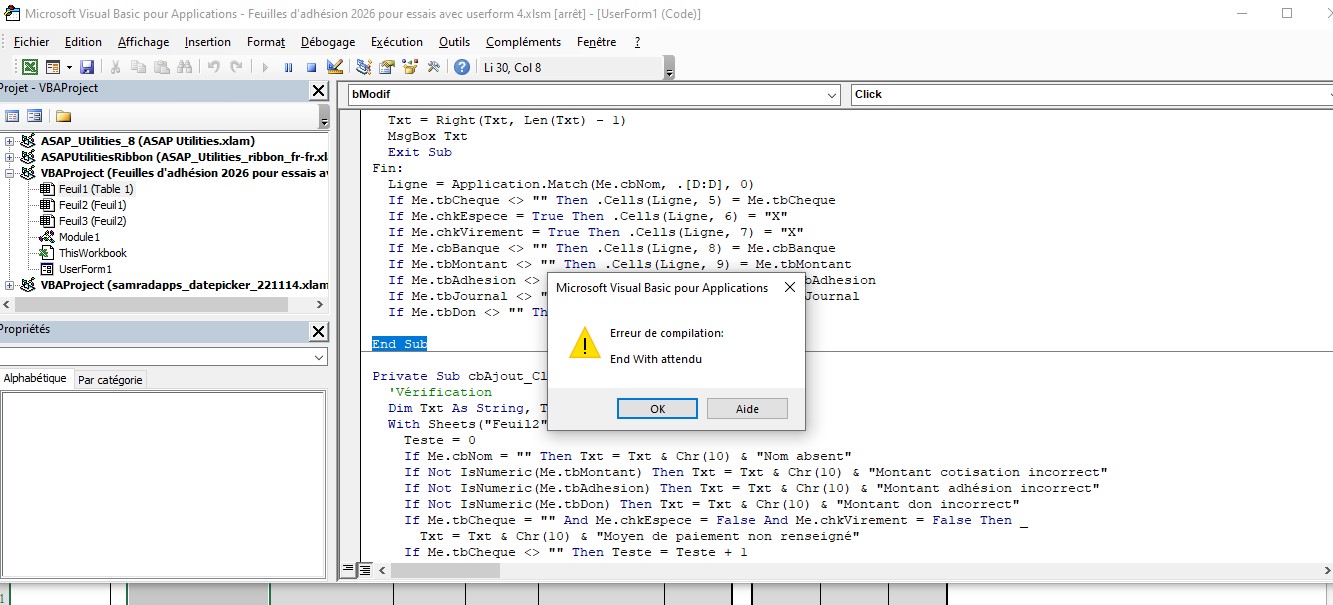Select UserForm1 in the project tree
This screenshot has width=1333, height=605.
(x=85, y=269)
